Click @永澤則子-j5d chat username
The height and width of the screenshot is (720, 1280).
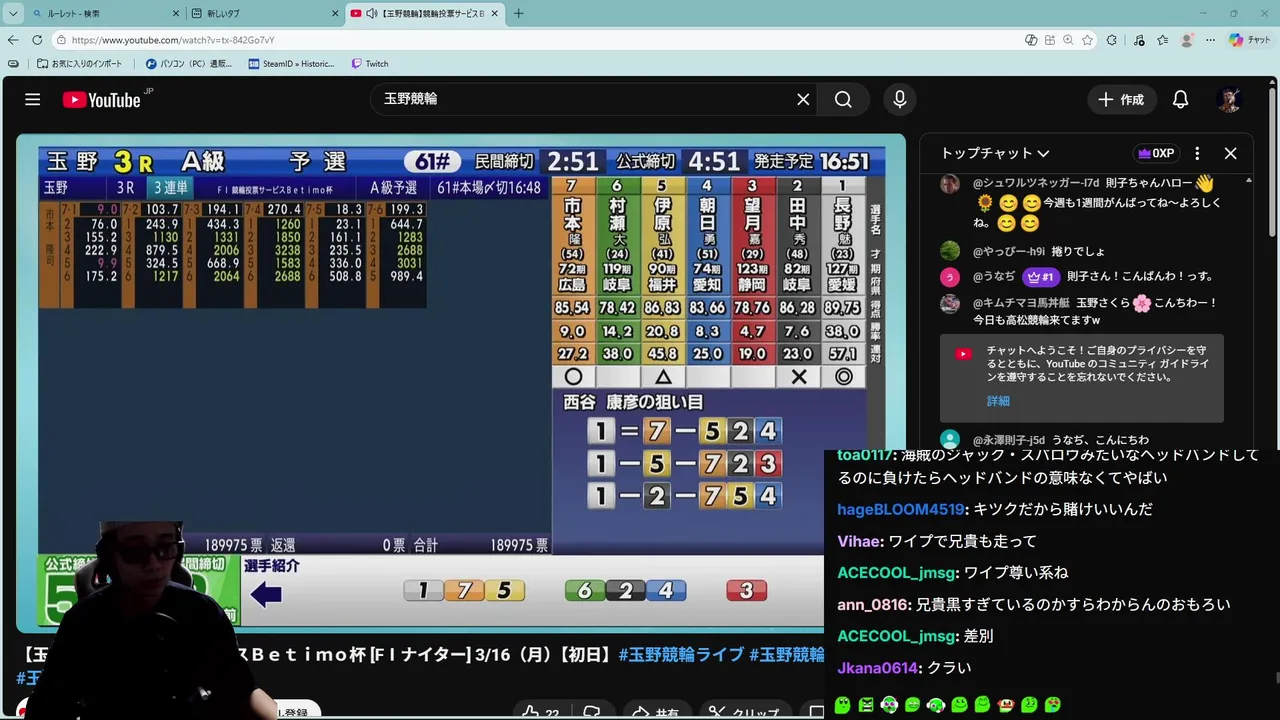click(1009, 440)
